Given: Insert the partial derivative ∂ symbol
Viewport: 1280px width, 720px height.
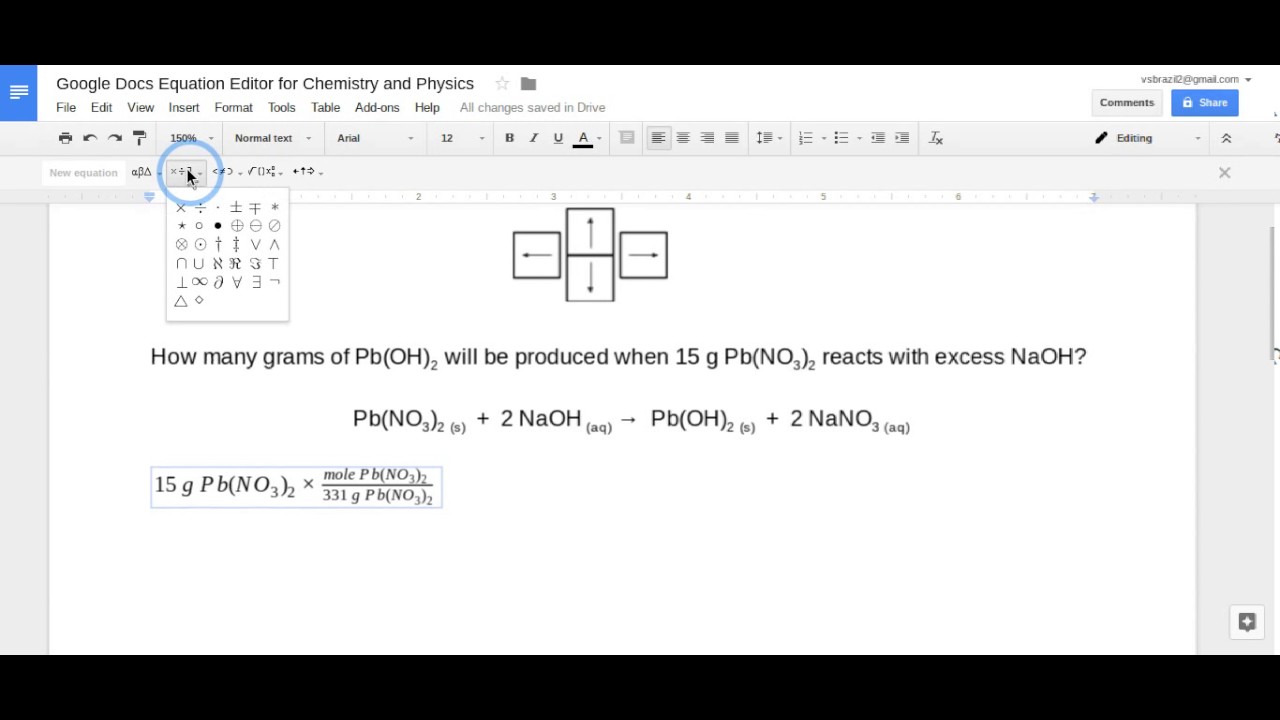Looking at the screenshot, I should pos(218,282).
